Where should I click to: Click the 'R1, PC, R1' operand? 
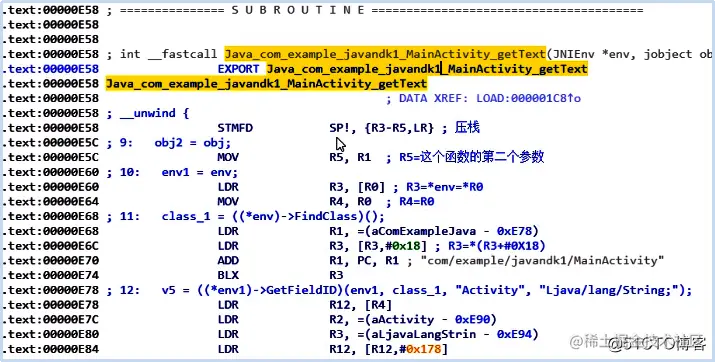click(x=364, y=261)
